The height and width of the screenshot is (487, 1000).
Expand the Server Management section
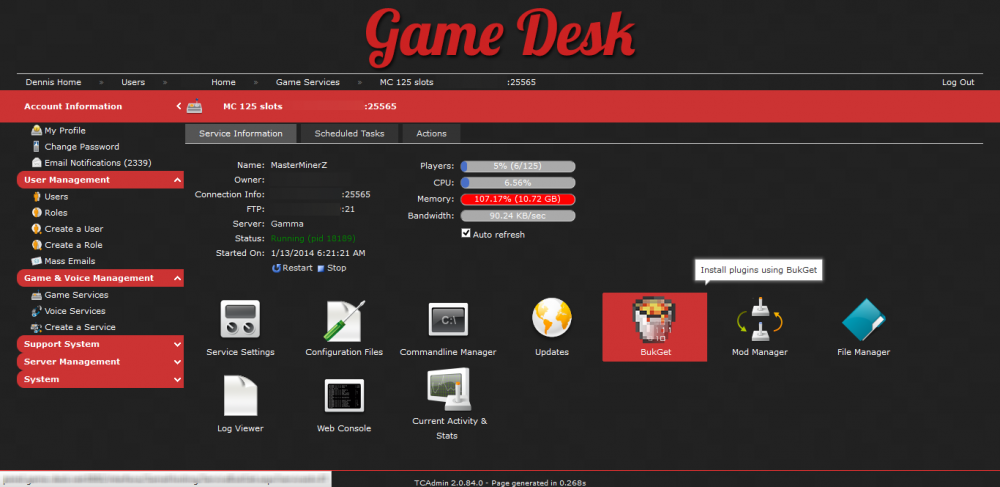(x=100, y=361)
